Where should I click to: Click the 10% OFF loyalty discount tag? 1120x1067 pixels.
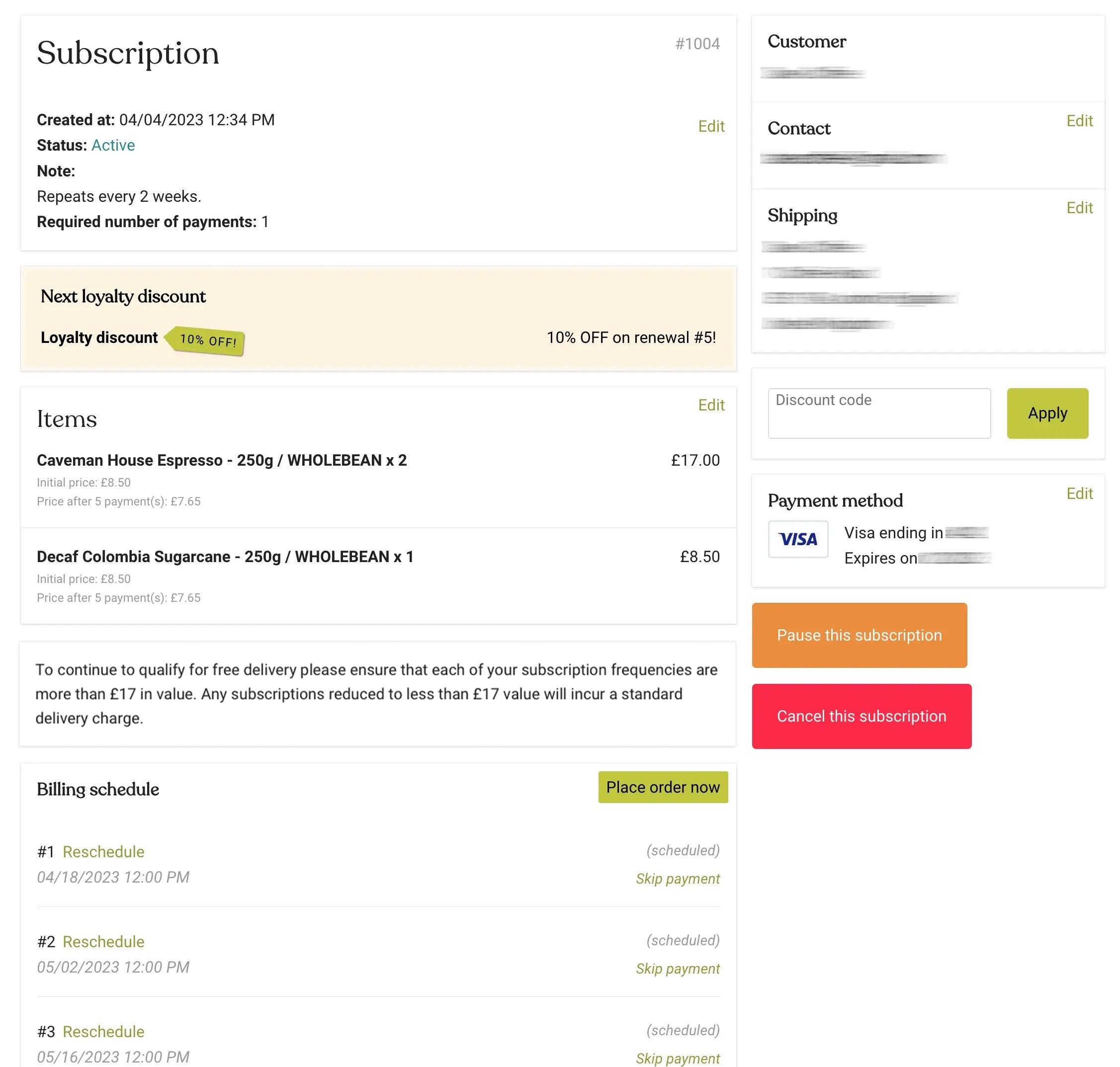[x=207, y=340]
